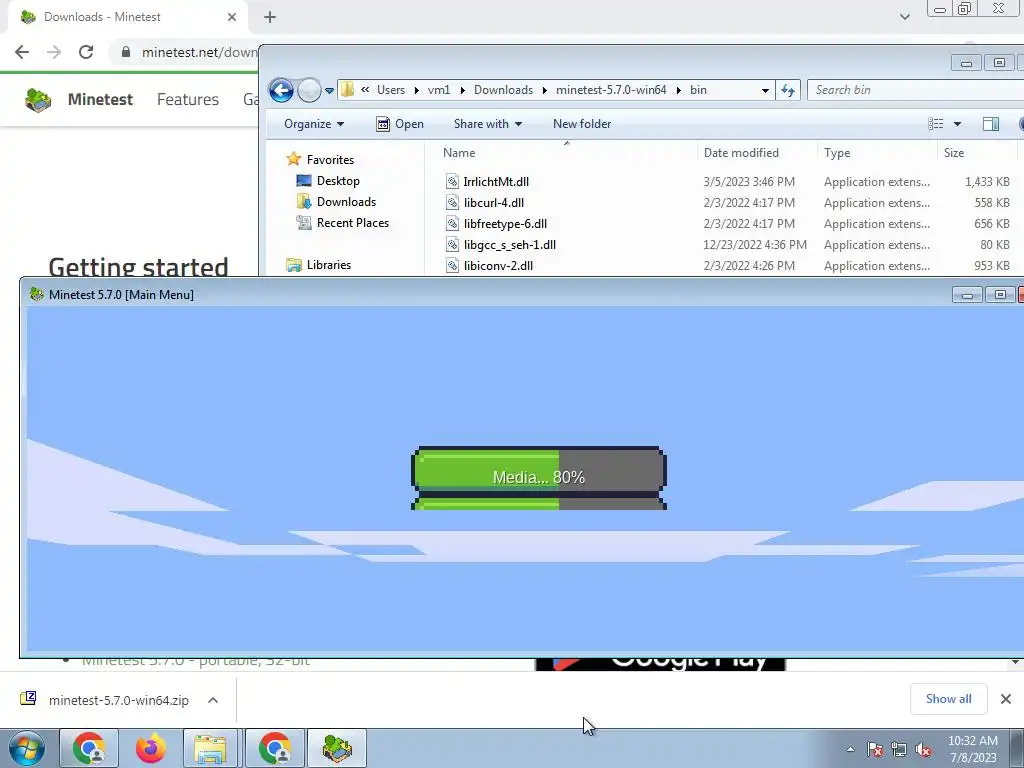Image resolution: width=1024 pixels, height=768 pixels.
Task: Open the view options dropdown arrow
Action: click(x=957, y=124)
